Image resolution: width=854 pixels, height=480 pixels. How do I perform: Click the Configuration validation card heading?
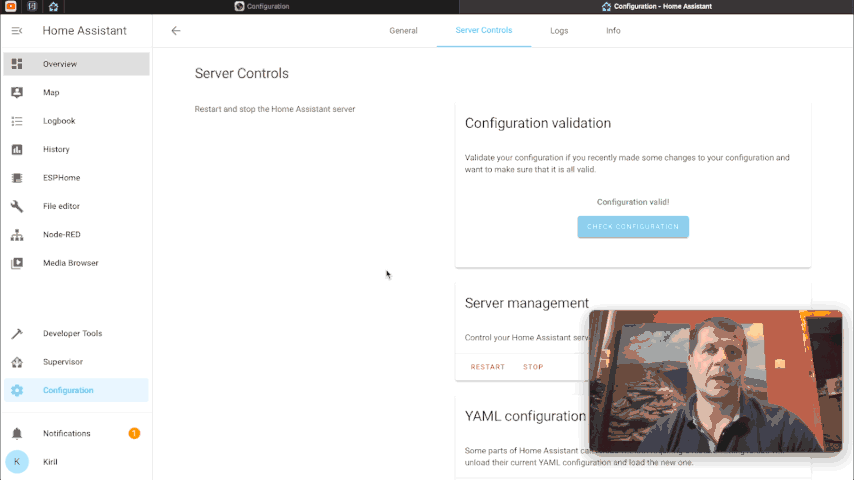coord(538,123)
